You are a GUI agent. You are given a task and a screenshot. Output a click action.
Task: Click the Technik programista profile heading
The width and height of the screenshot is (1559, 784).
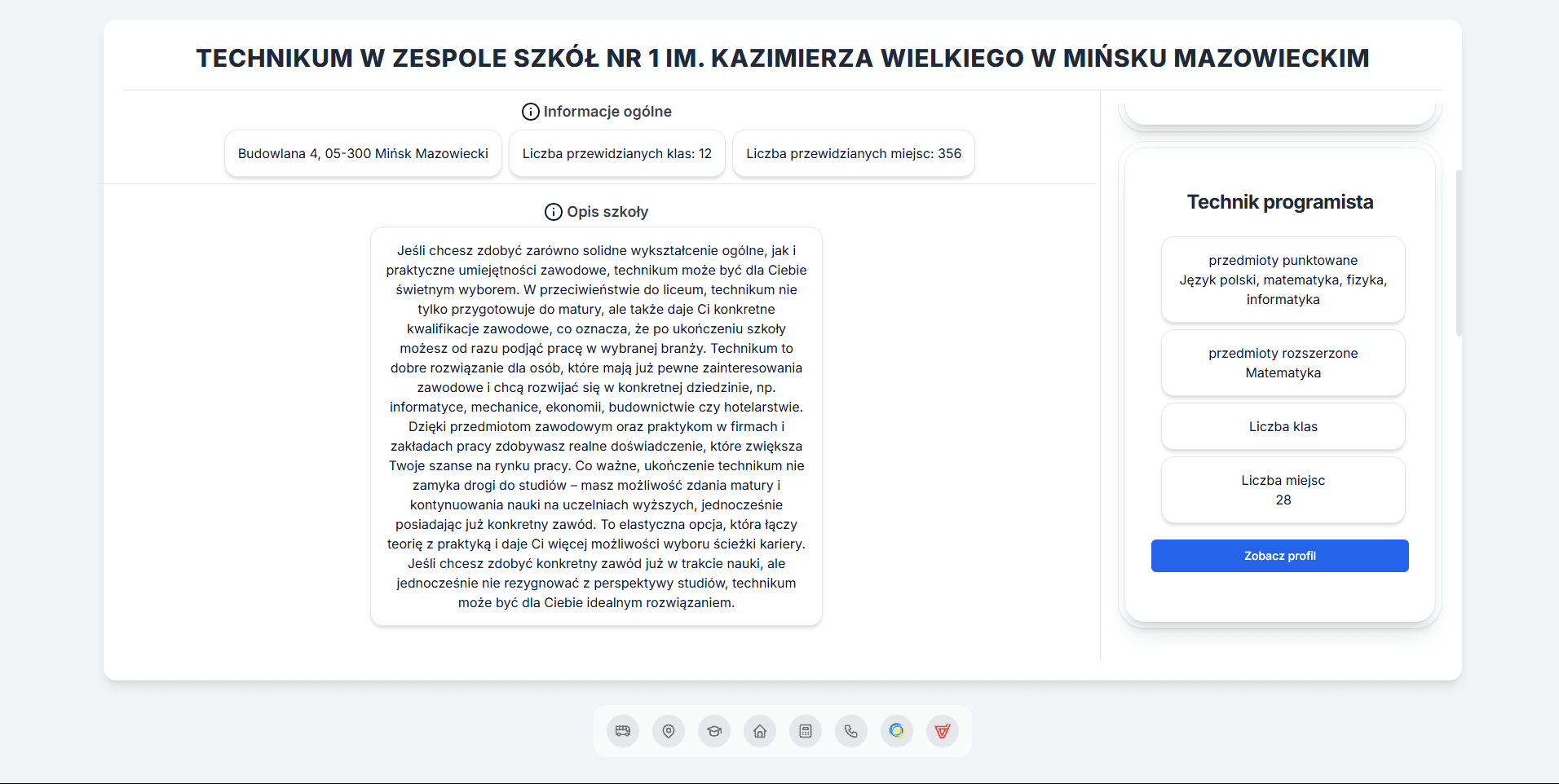point(1280,202)
